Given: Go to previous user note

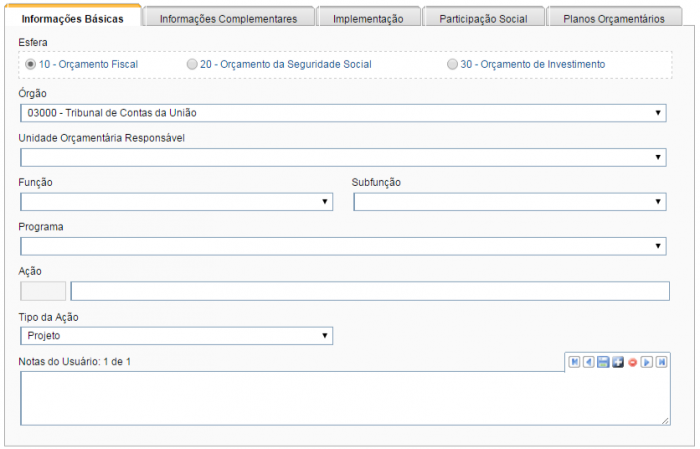Looking at the screenshot, I should (589, 362).
